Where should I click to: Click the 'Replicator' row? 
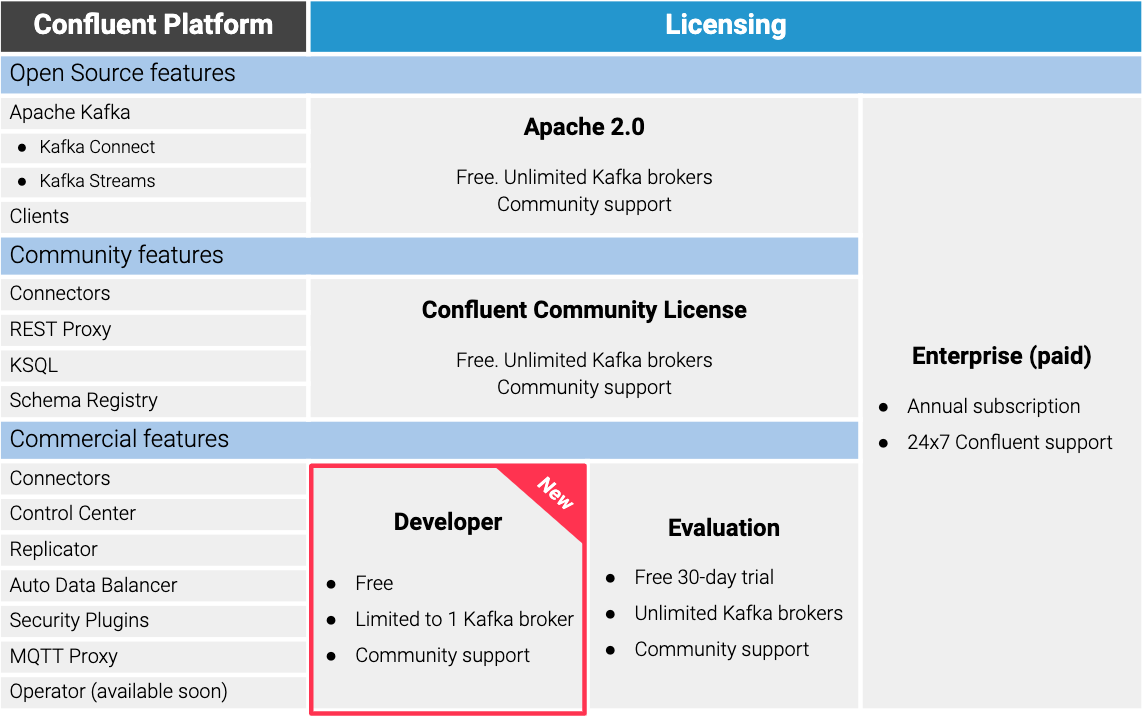pyautogui.click(x=153, y=550)
